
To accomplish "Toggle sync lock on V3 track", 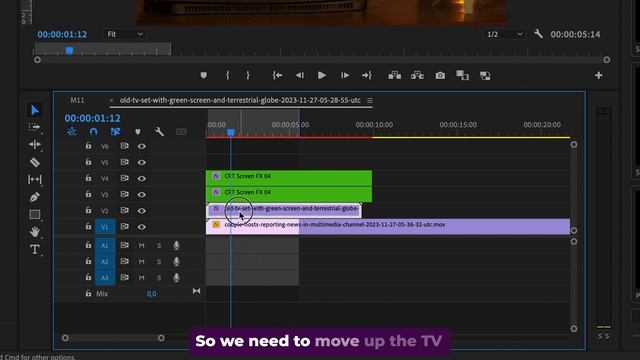I will (124, 194).
